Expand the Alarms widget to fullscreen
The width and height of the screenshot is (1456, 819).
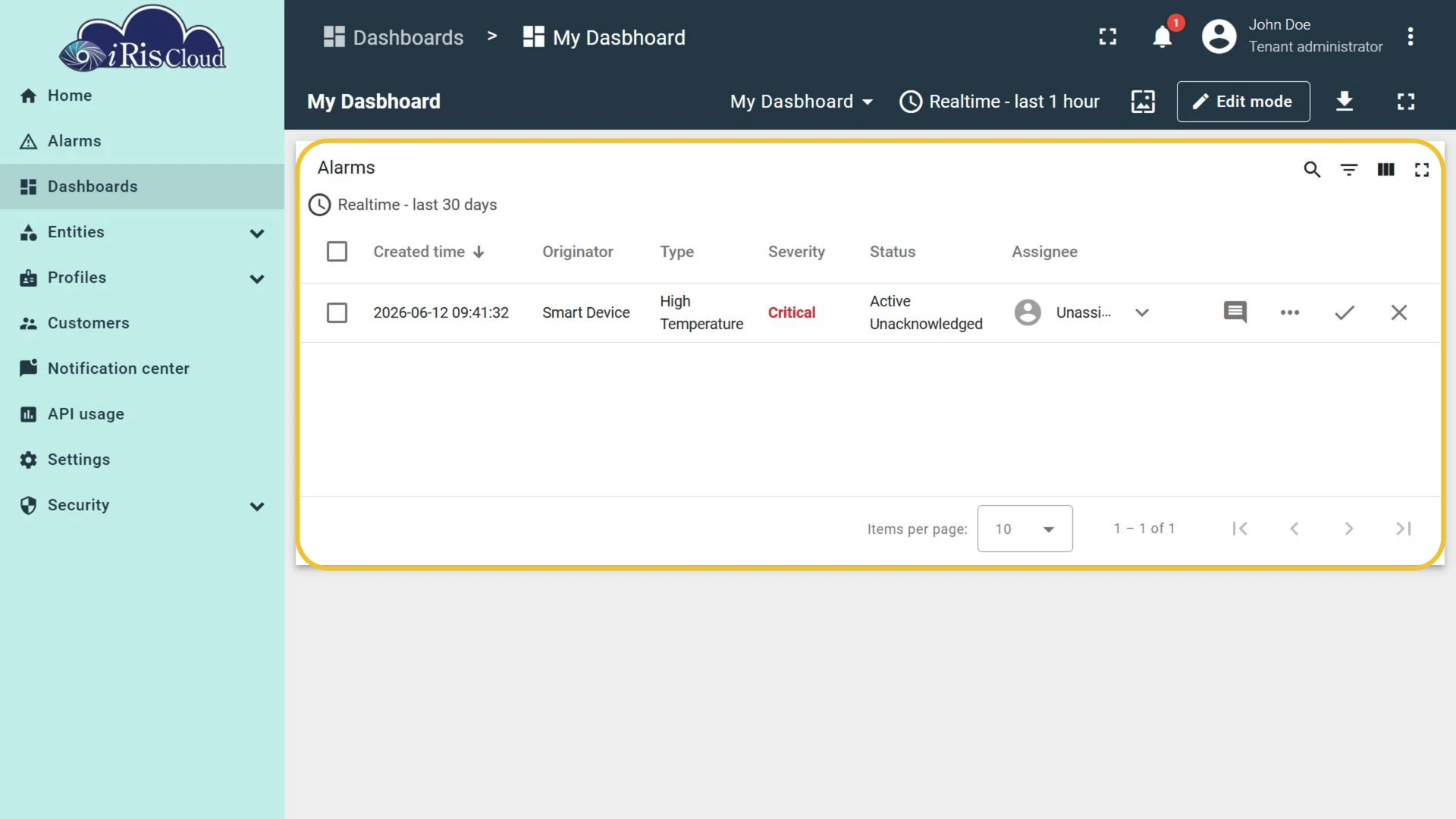tap(1422, 170)
